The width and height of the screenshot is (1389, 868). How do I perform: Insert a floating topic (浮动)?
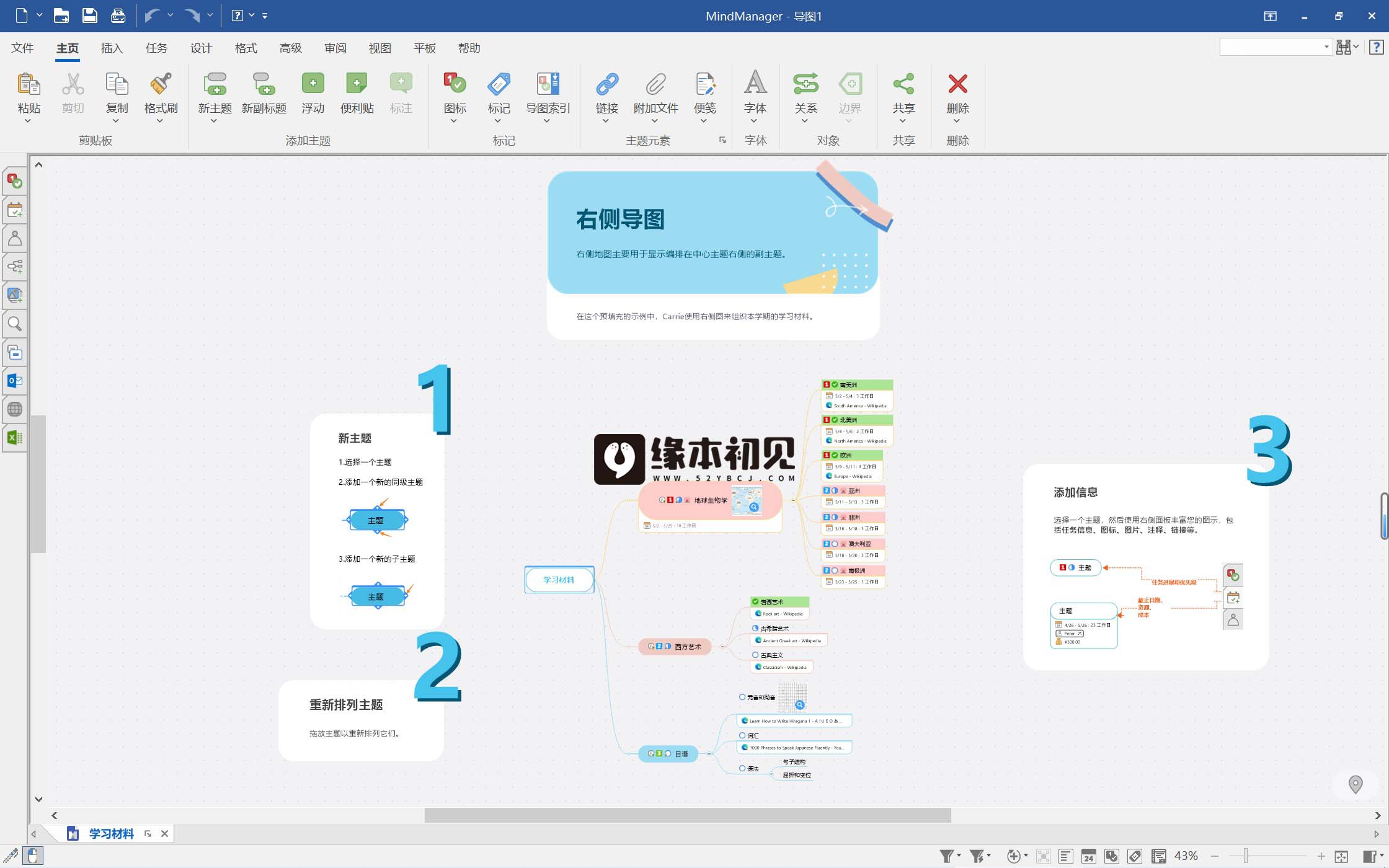(313, 93)
